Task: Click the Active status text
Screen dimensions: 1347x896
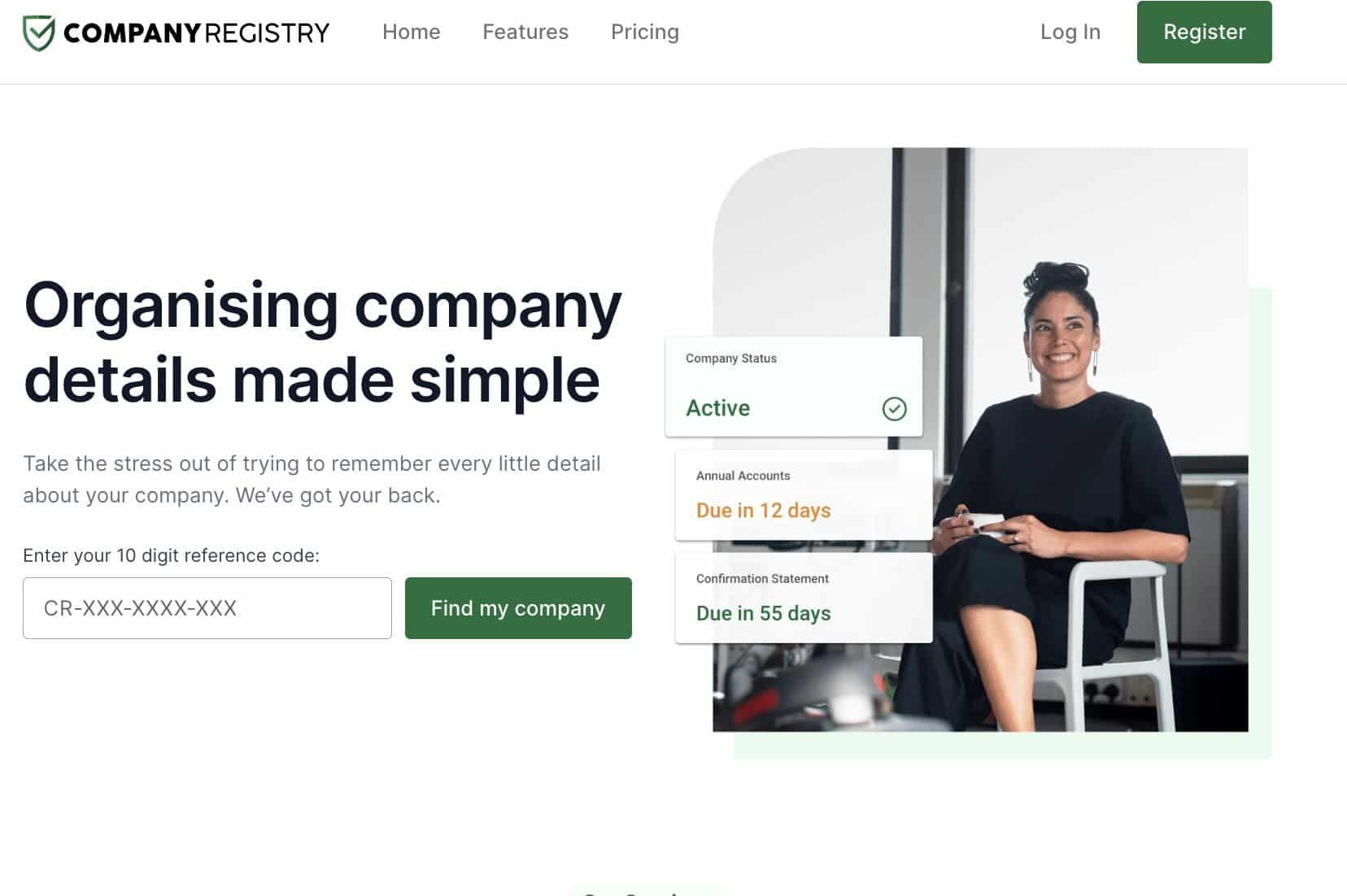Action: click(717, 408)
